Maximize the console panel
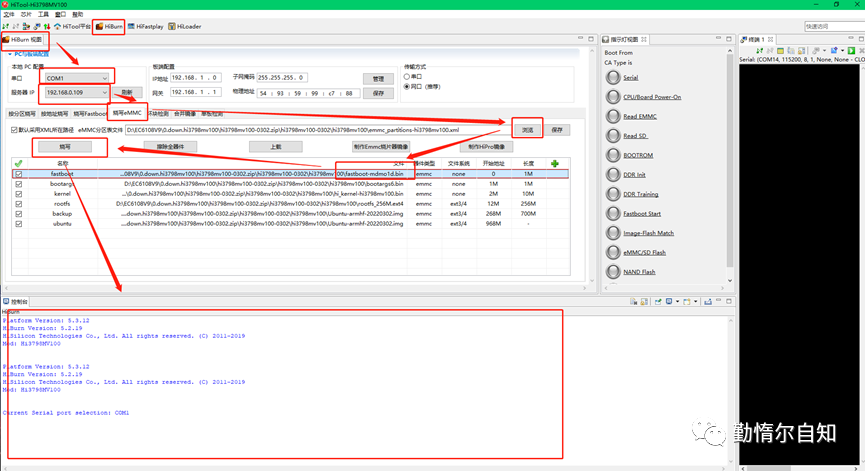Screen dimensions: 865x471 [x=729, y=301]
